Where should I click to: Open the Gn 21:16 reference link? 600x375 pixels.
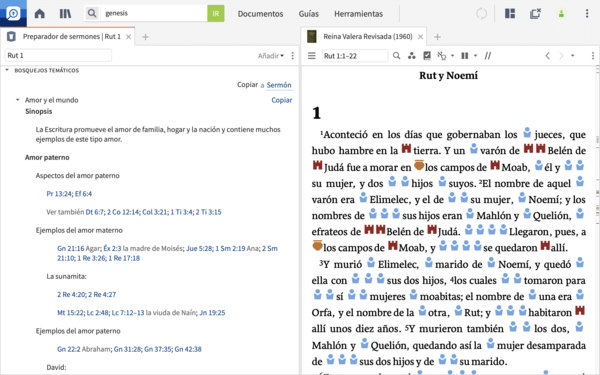(70, 248)
